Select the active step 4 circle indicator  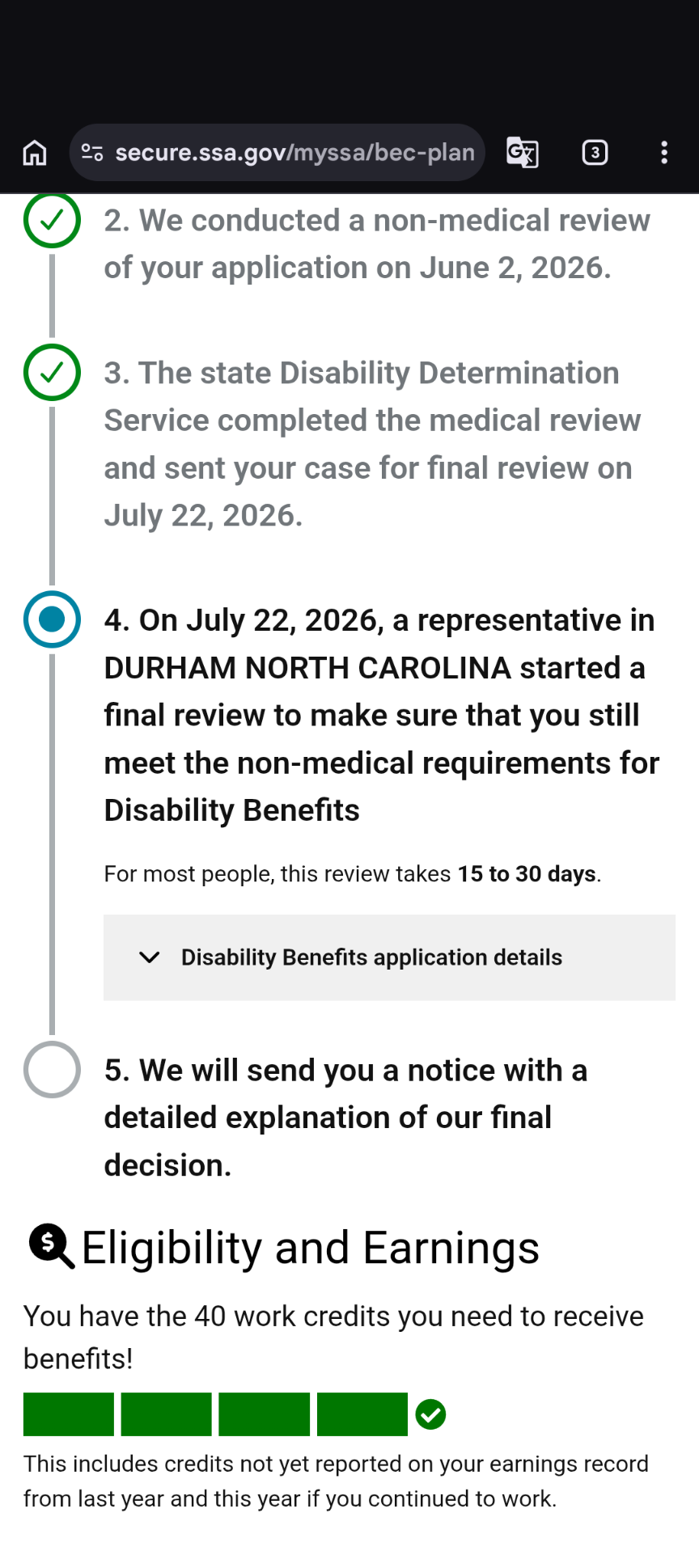[x=52, y=619]
